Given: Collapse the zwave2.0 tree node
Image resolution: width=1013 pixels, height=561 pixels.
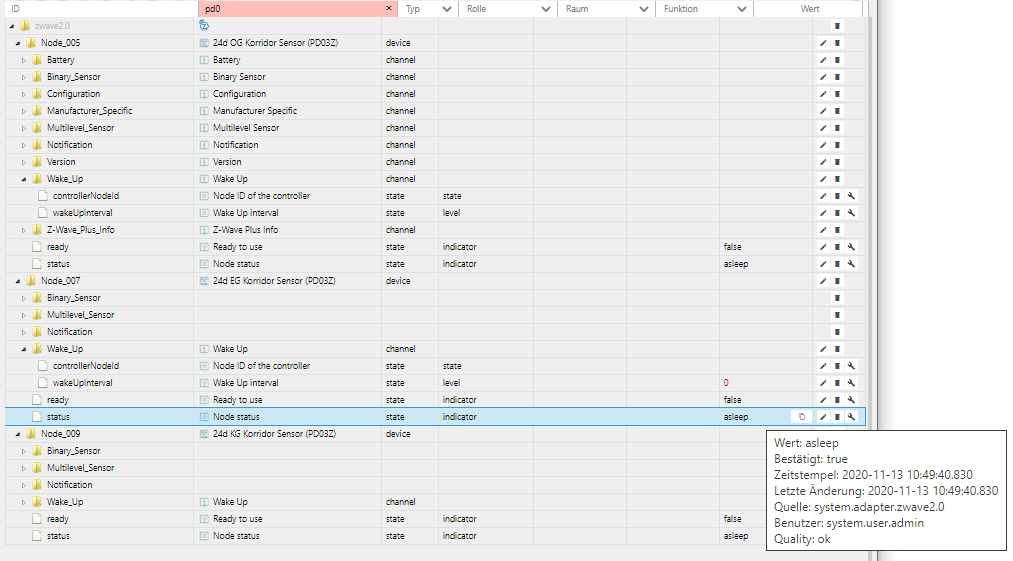Looking at the screenshot, I should (12, 26).
